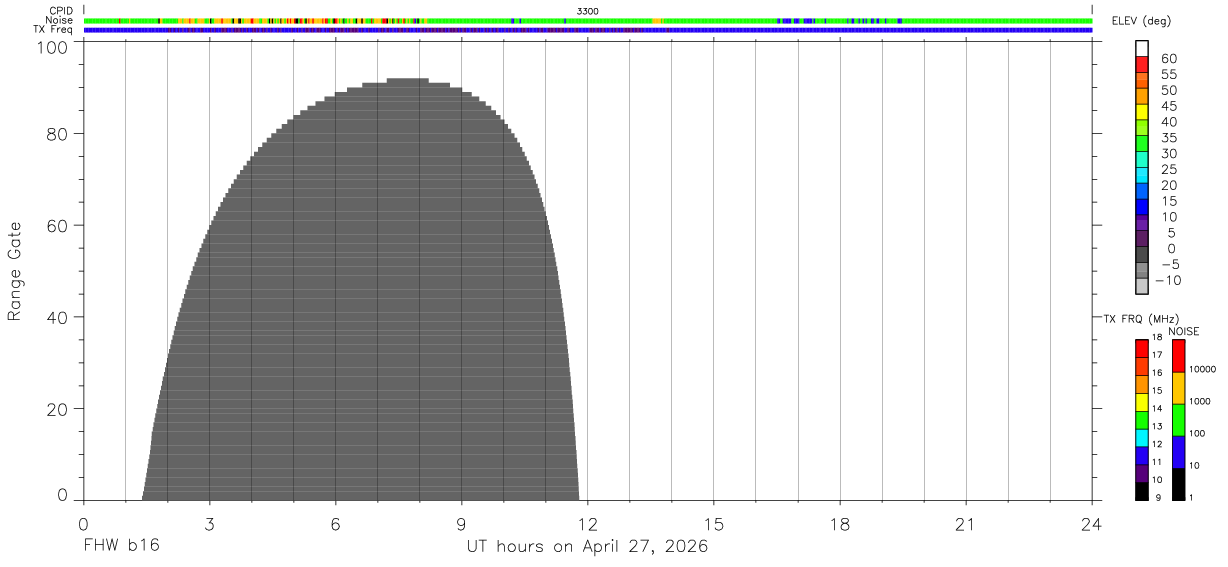Click the red swatch in the NOISE colorbar
This screenshot has height=567, width=1228.
(1179, 356)
